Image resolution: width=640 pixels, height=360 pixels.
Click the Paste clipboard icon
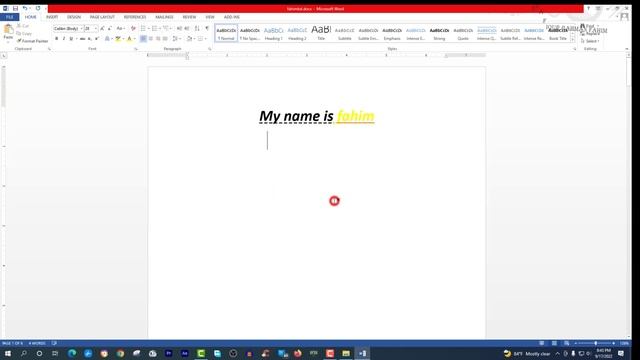click(x=8, y=29)
